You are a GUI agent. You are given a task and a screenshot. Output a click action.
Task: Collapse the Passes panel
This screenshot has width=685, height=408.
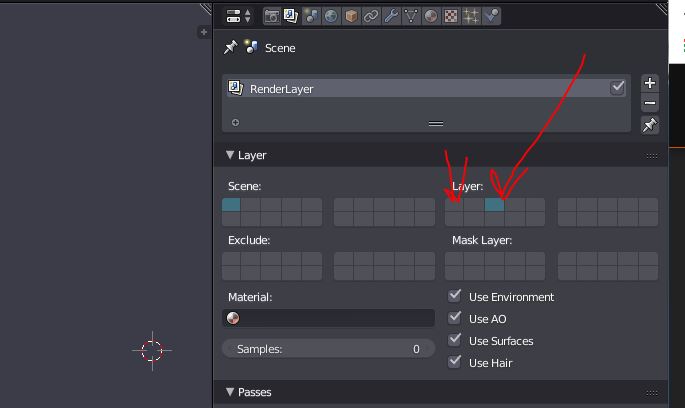click(x=230, y=392)
